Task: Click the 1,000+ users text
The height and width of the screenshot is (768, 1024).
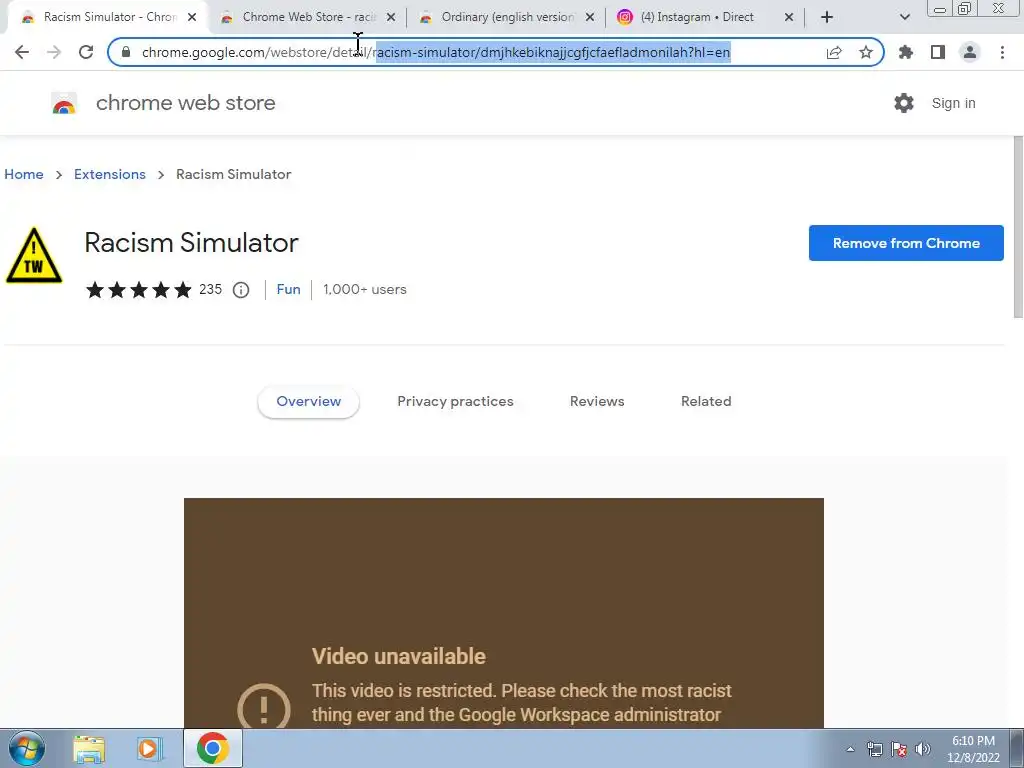Action: [364, 289]
